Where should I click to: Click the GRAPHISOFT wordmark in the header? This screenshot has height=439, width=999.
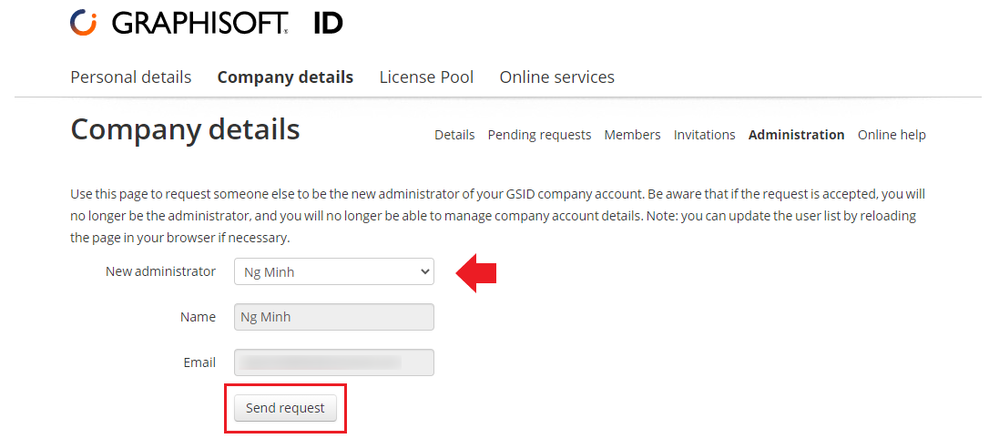point(200,23)
